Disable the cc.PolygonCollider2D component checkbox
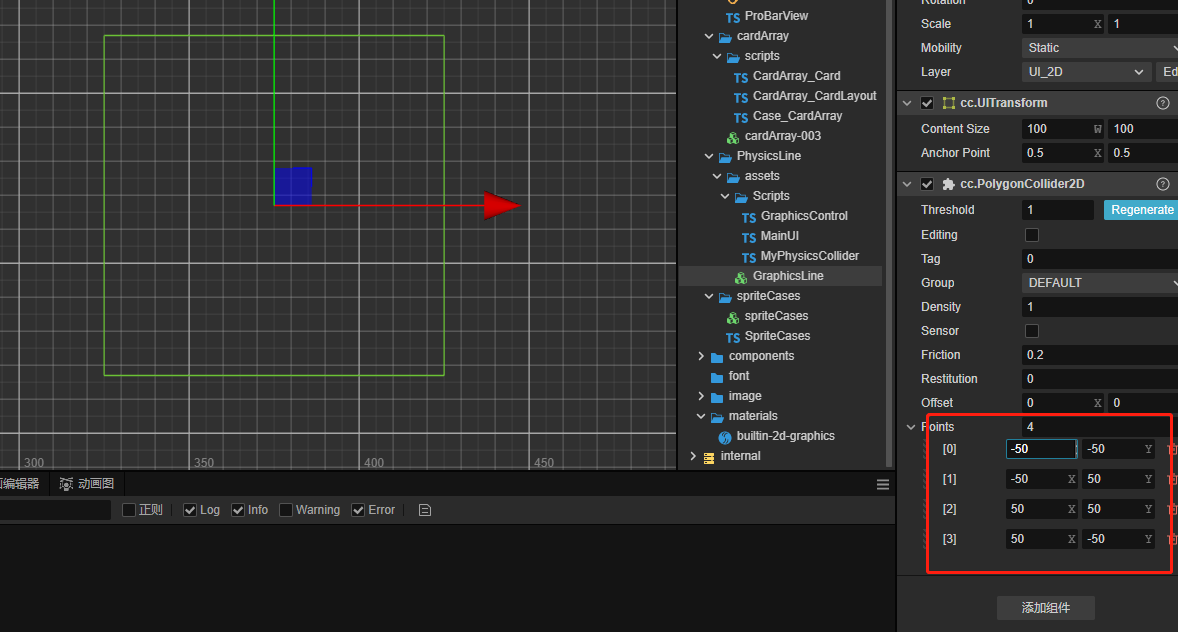This screenshot has width=1178, height=632. pyautogui.click(x=927, y=184)
